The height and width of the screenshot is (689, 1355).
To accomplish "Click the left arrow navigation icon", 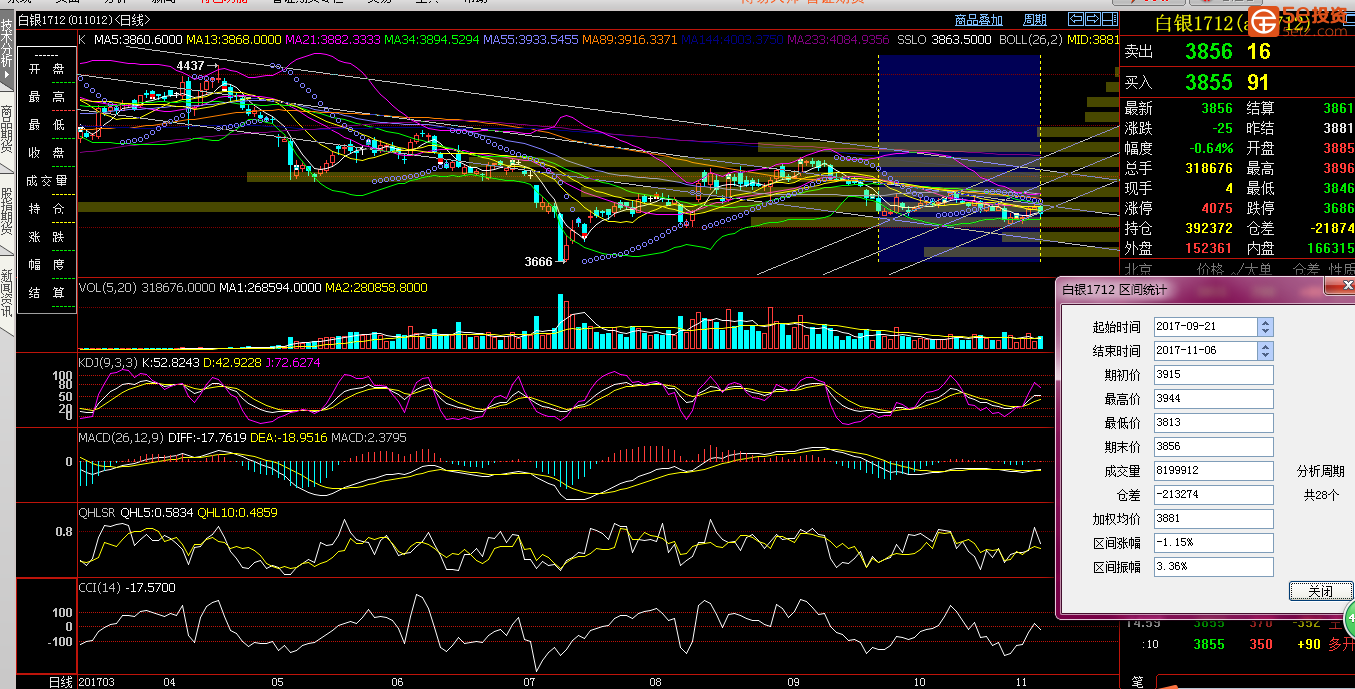I will click(1076, 19).
